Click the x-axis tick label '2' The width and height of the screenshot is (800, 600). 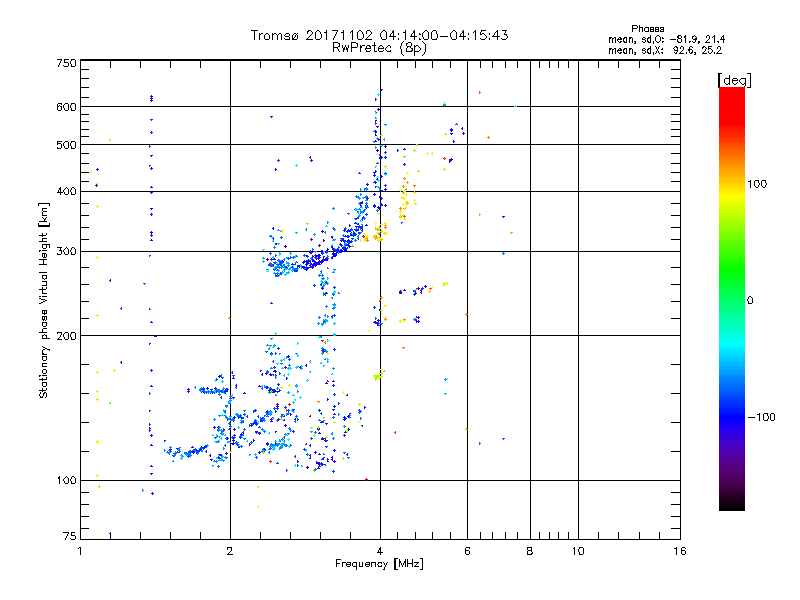230,551
